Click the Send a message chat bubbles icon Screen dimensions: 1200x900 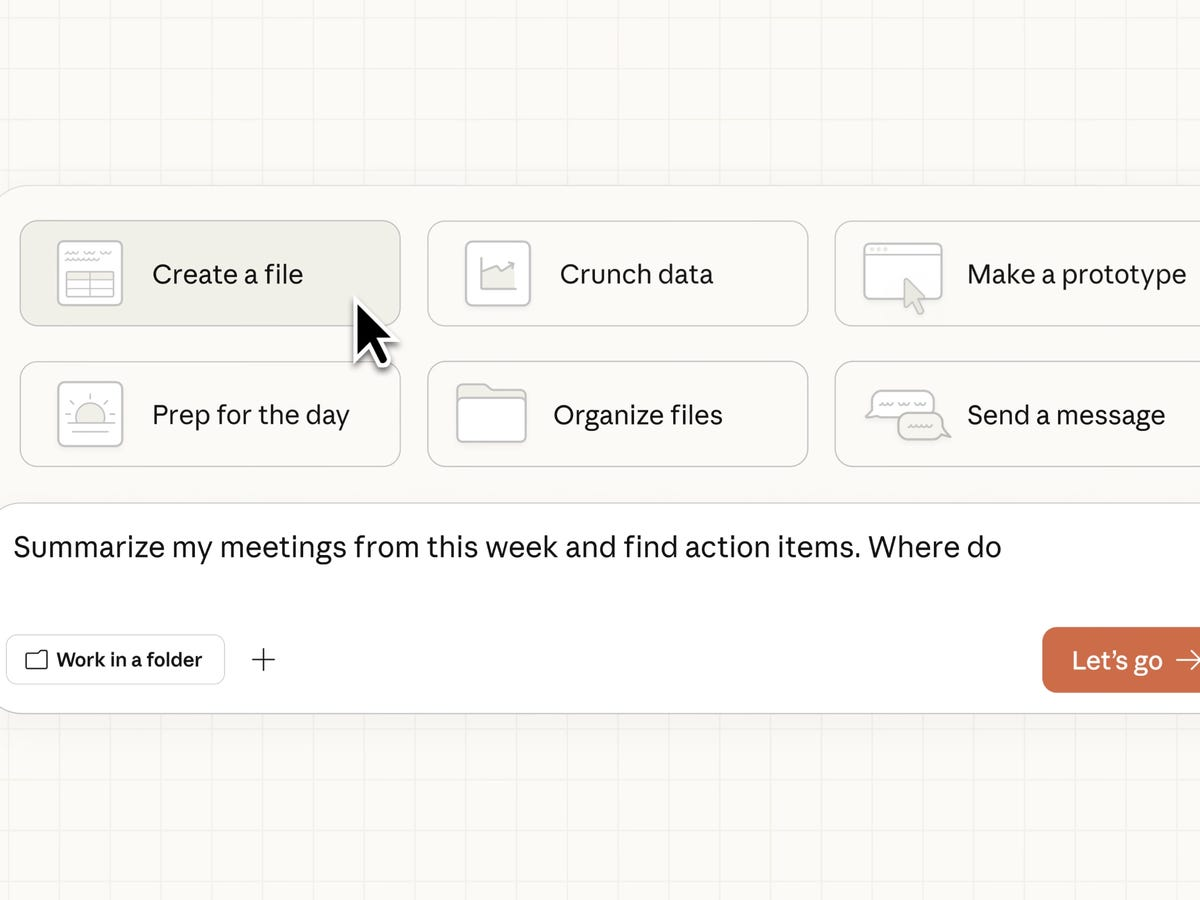click(x=907, y=414)
